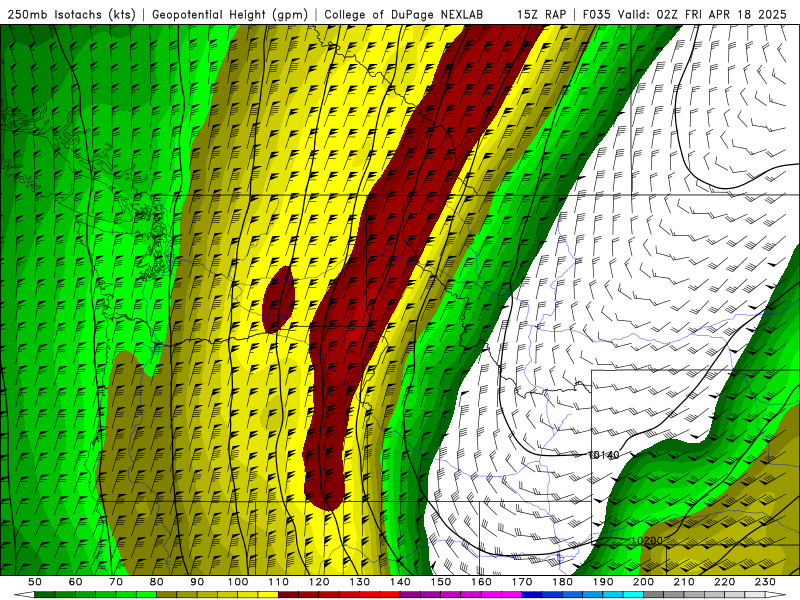Select the dark red swatch below label 110
The image size is (800, 600).
point(288,595)
